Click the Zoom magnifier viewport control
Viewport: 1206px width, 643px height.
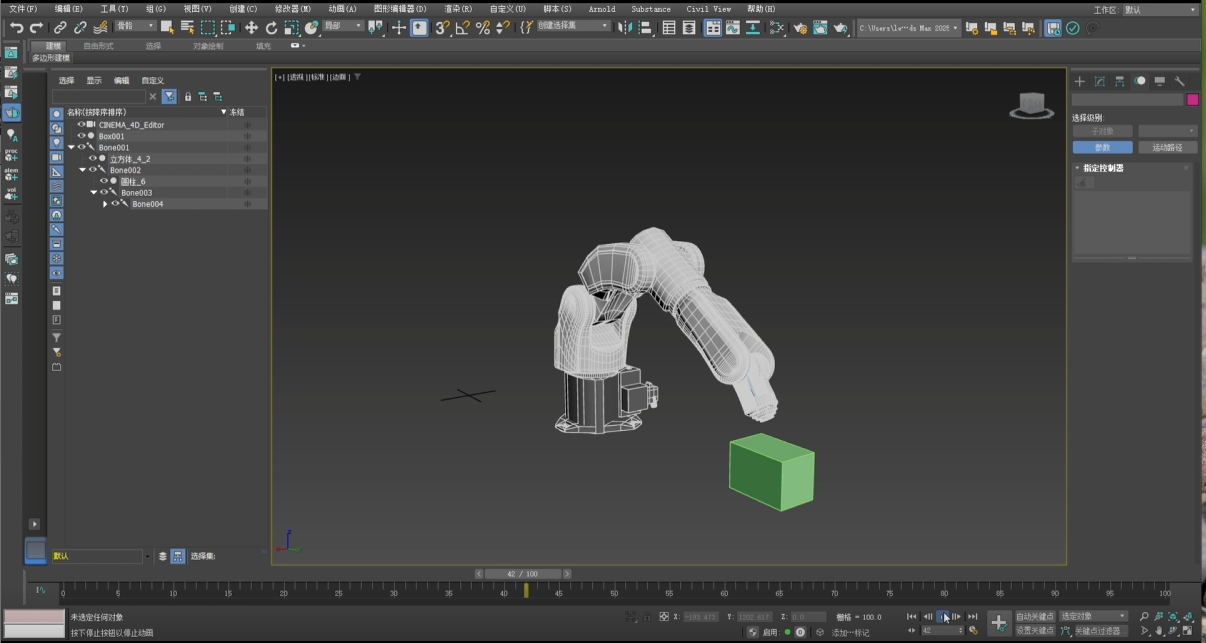click(1145, 617)
